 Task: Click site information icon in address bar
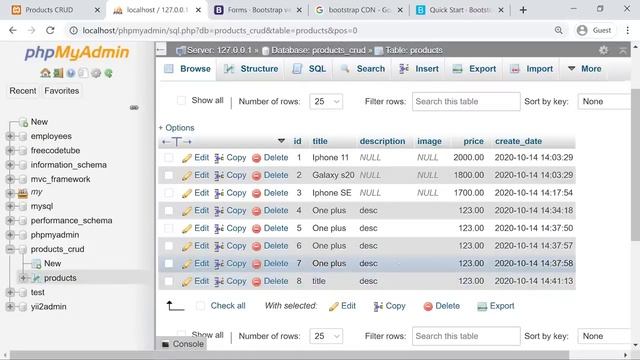[73, 30]
